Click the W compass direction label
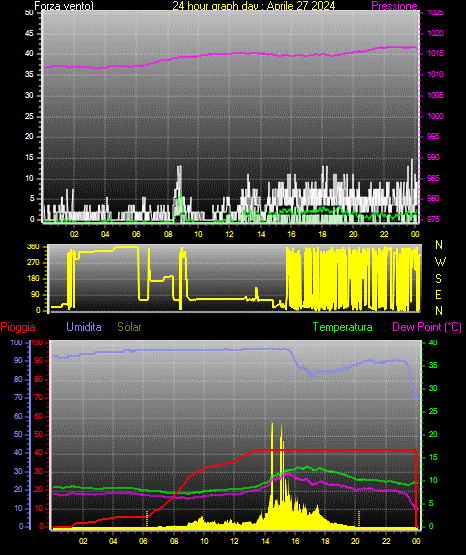The height and width of the screenshot is (555, 466). [x=440, y=262]
